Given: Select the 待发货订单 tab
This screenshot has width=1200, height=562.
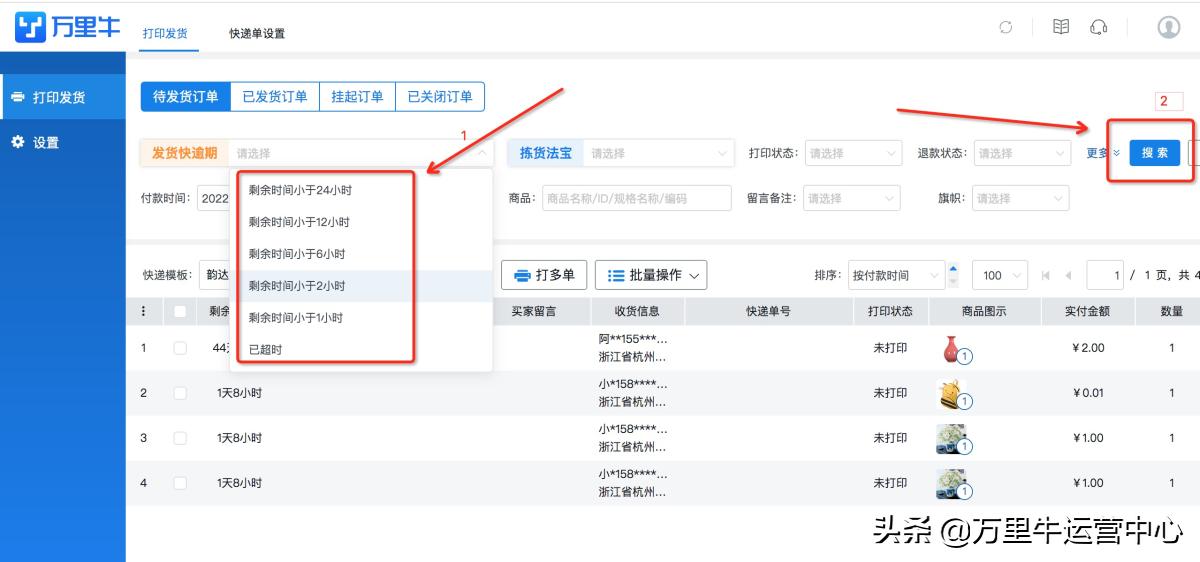Looking at the screenshot, I should pos(186,97).
